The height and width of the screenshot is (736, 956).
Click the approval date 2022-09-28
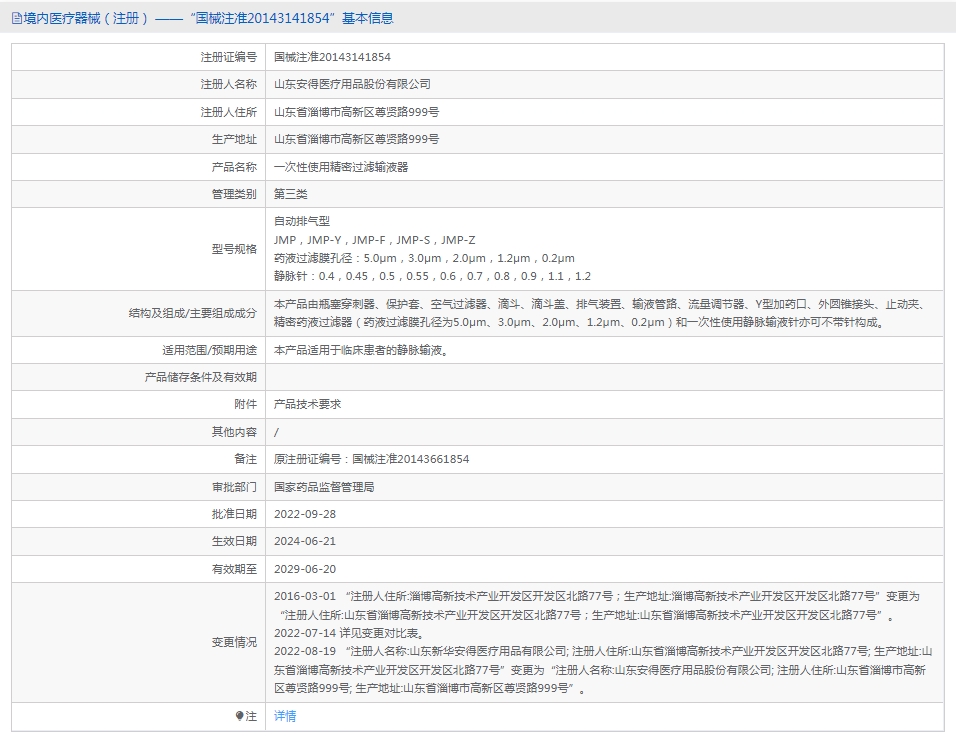(x=305, y=514)
